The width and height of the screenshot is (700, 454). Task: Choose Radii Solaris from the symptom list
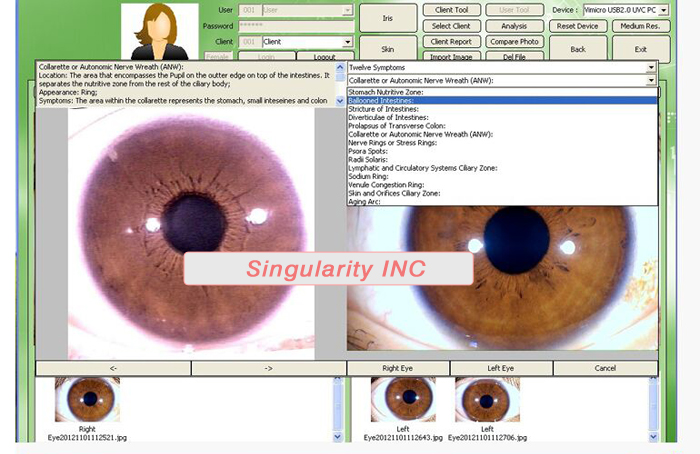tap(372, 158)
